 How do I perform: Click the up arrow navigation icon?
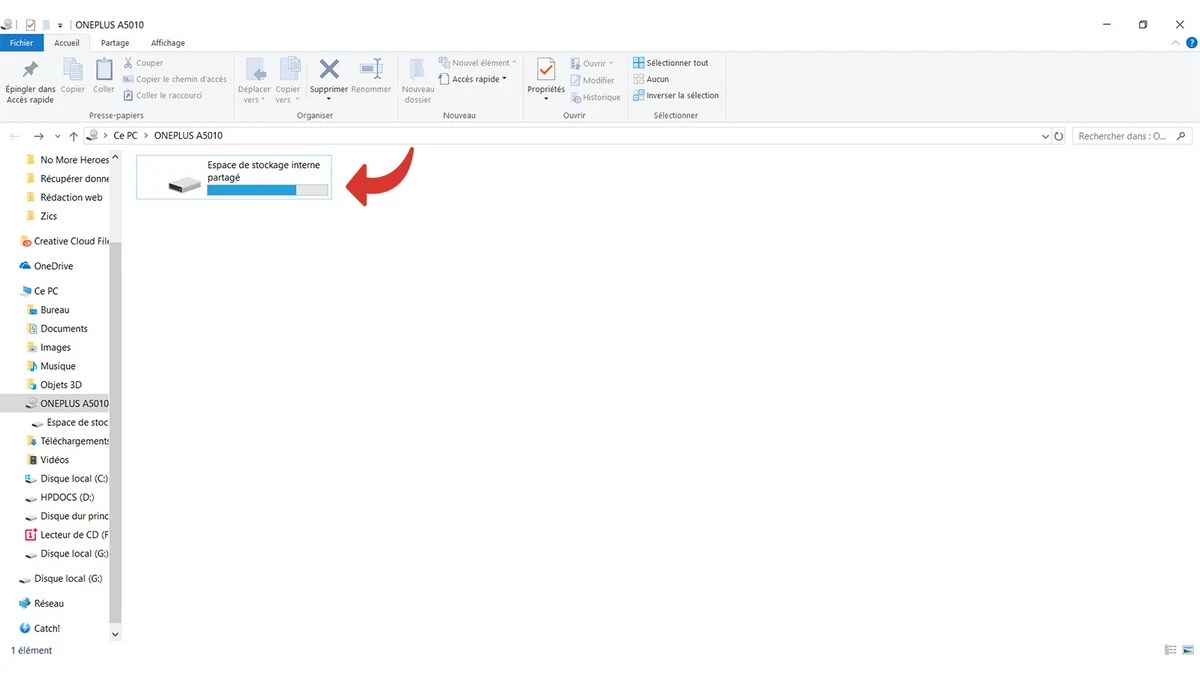tap(74, 136)
